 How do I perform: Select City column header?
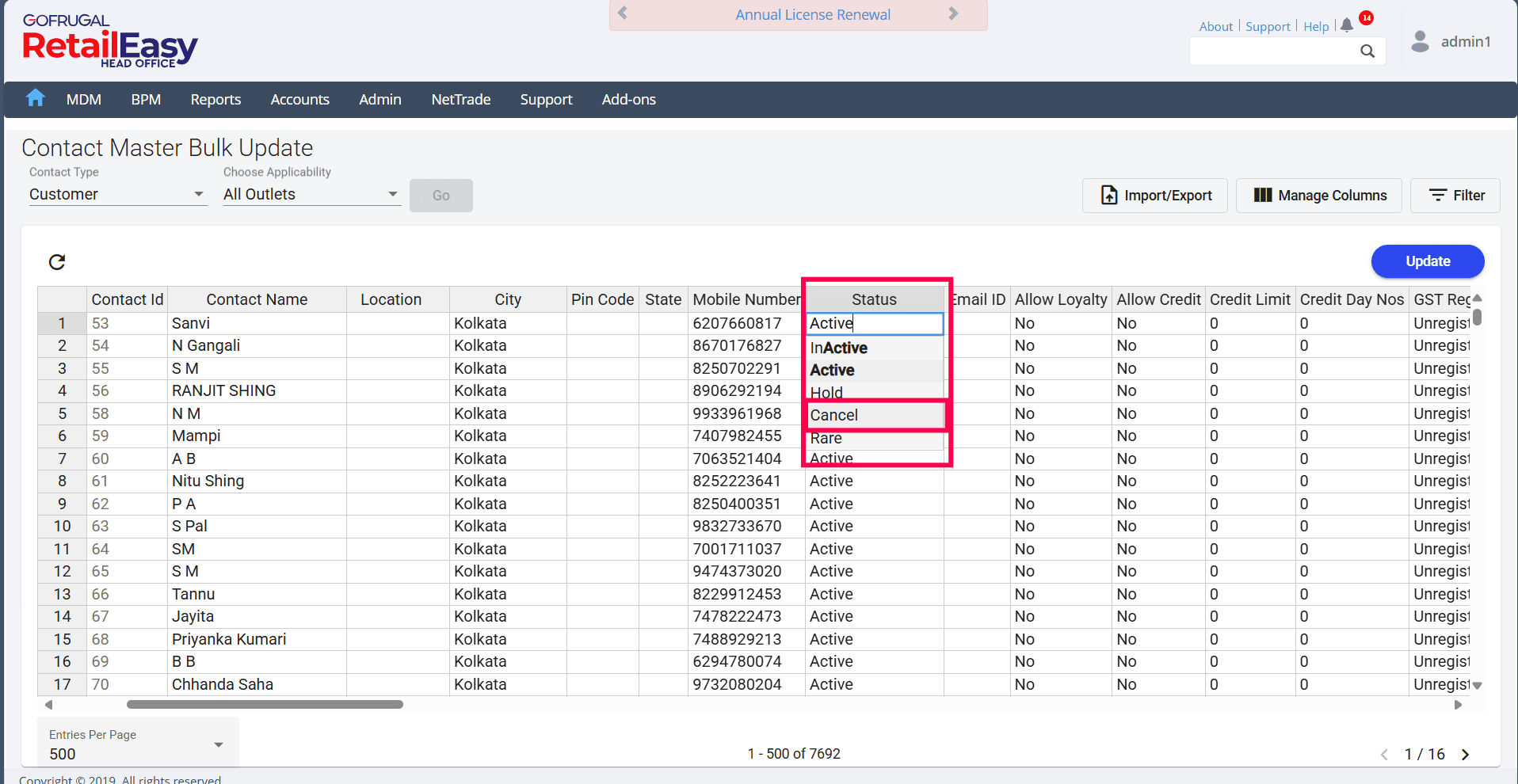(508, 299)
